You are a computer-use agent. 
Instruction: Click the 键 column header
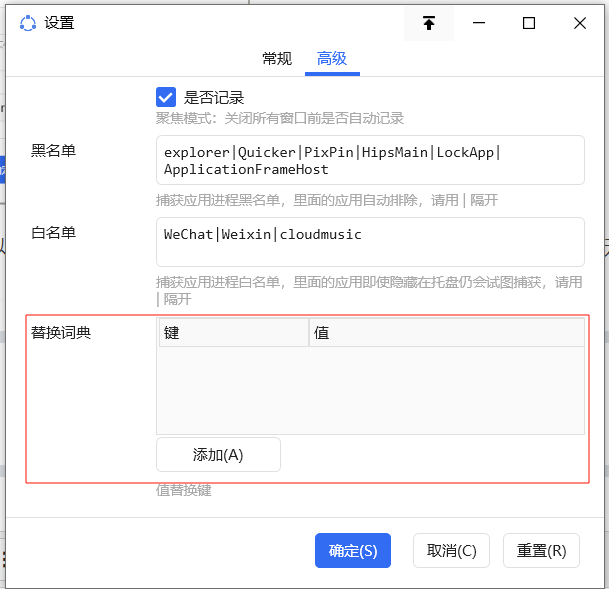(x=233, y=333)
